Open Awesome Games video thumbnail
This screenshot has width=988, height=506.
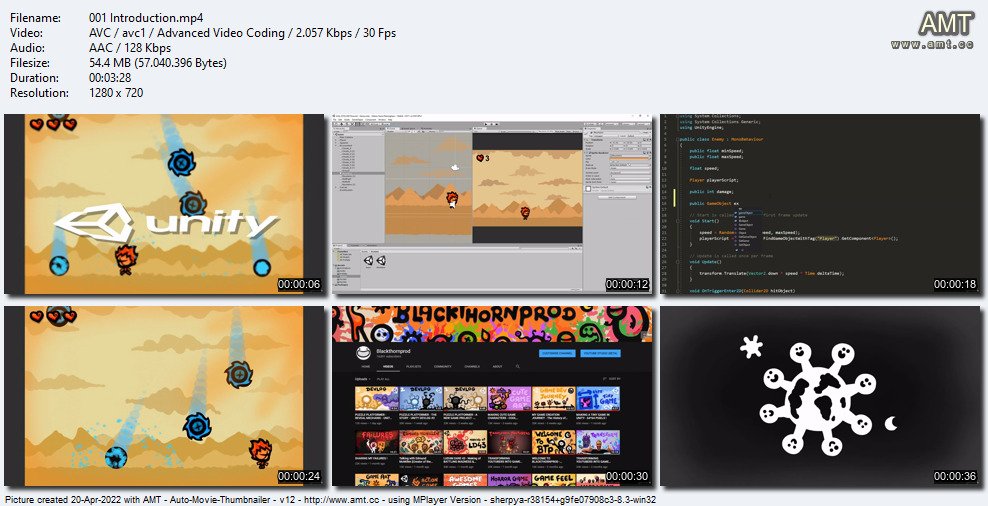click(x=466, y=480)
